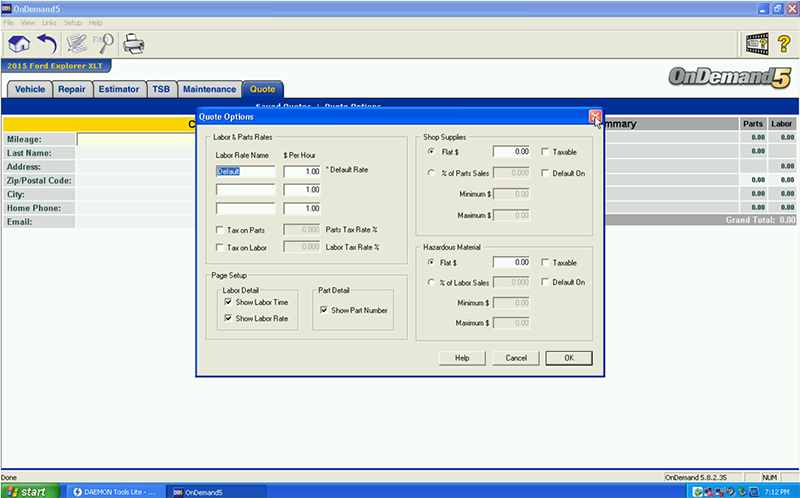The height and width of the screenshot is (498, 800).
Task: Switch to the Vehicle tab
Action: (30, 89)
